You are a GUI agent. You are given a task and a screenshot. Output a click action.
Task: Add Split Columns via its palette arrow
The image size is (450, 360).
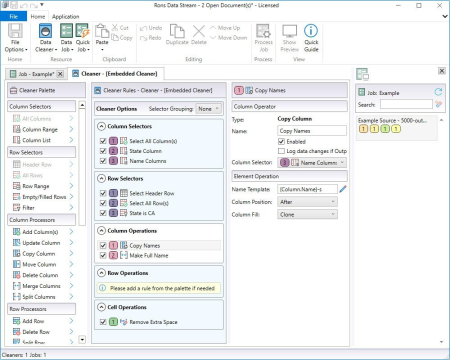click(x=71, y=297)
